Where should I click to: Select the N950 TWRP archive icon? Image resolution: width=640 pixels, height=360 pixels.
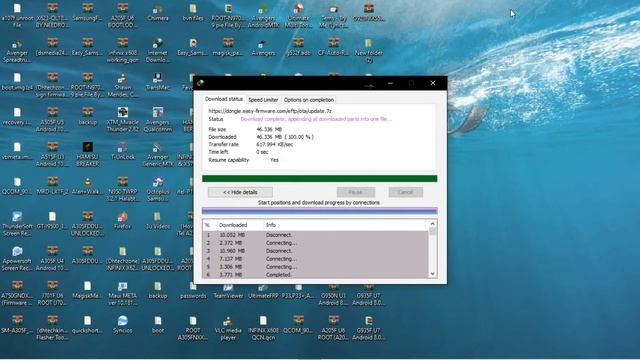tap(122, 189)
